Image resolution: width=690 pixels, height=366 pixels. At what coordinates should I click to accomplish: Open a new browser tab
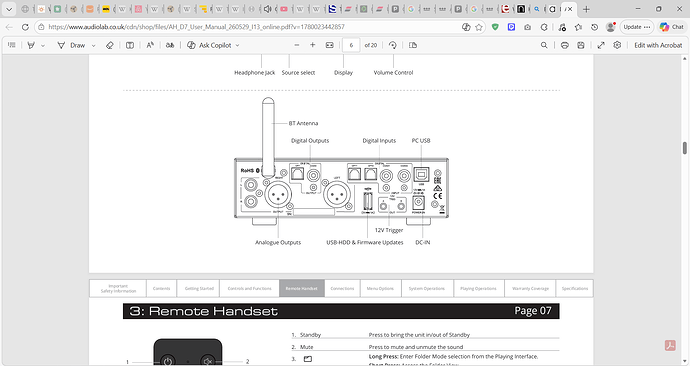(586, 9)
